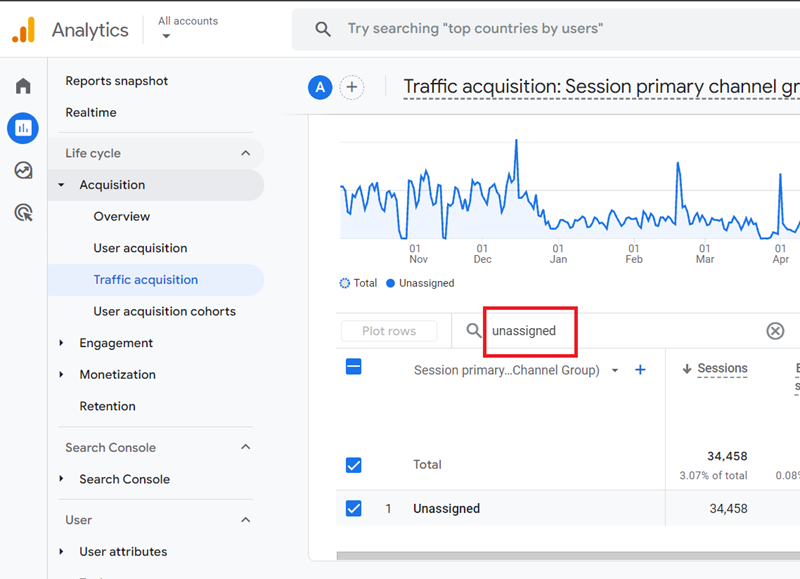Click the search magnifier in the top bar
The image size is (800, 579).
(x=322, y=28)
